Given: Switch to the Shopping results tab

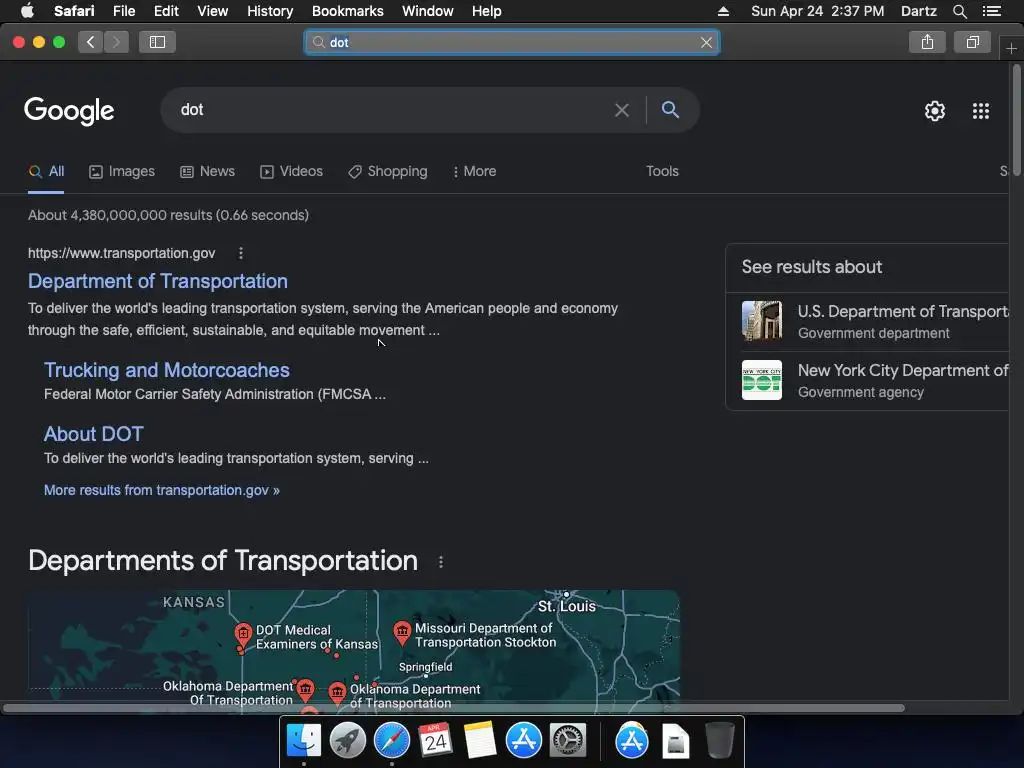Looking at the screenshot, I should (x=388, y=171).
